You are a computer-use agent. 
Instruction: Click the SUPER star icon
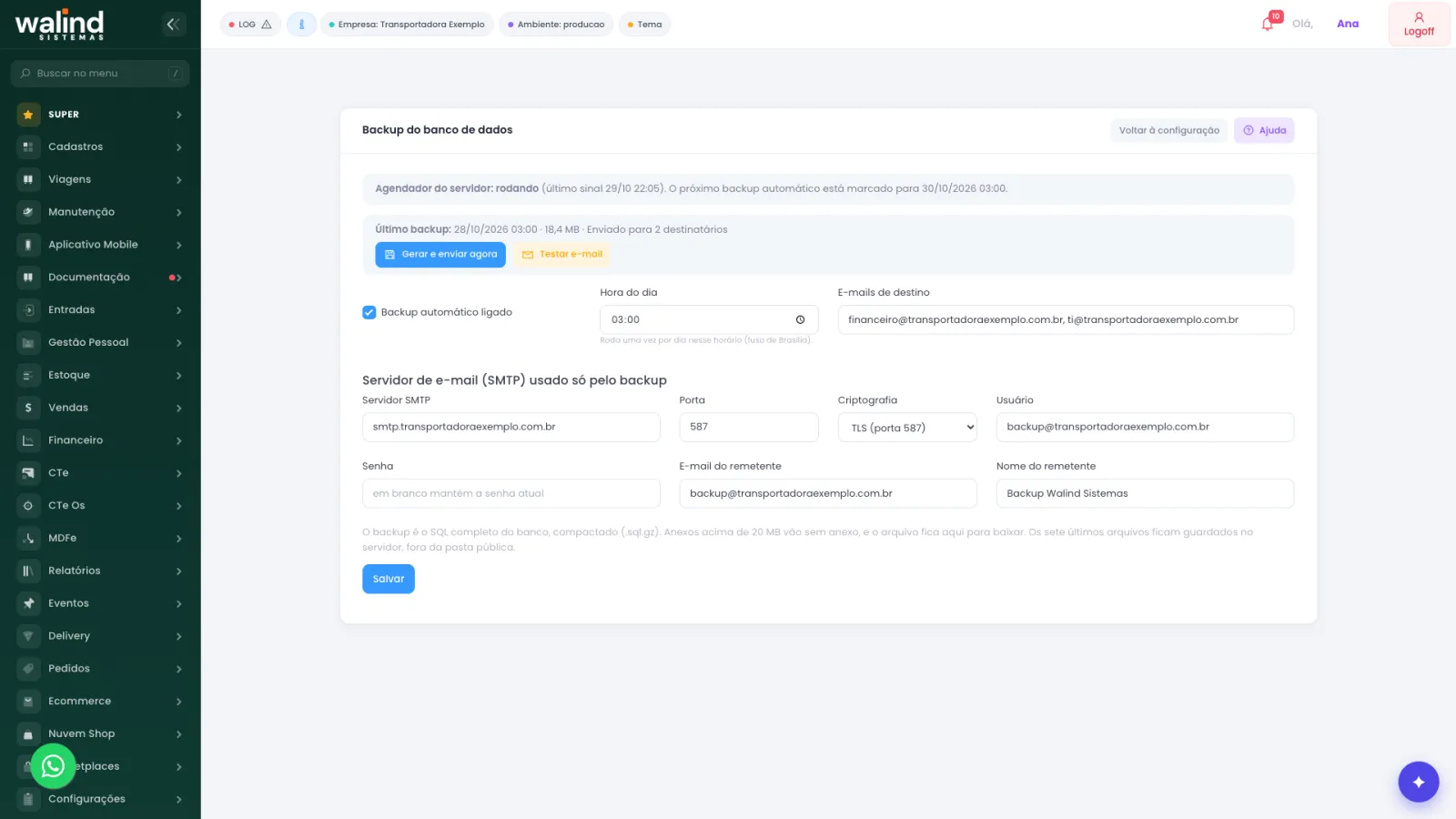pos(28,115)
